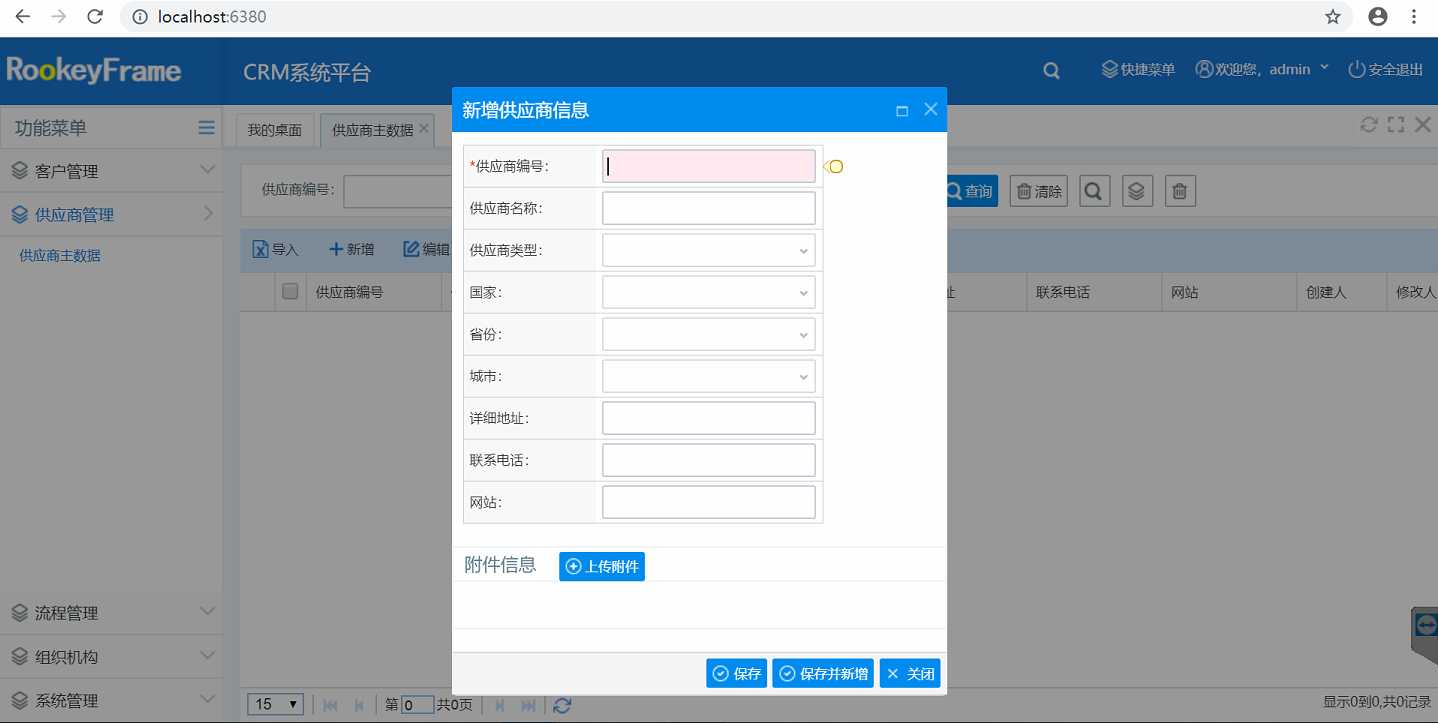1438x723 pixels.
Task: Click the RookeyFrame logo
Action: (94, 70)
